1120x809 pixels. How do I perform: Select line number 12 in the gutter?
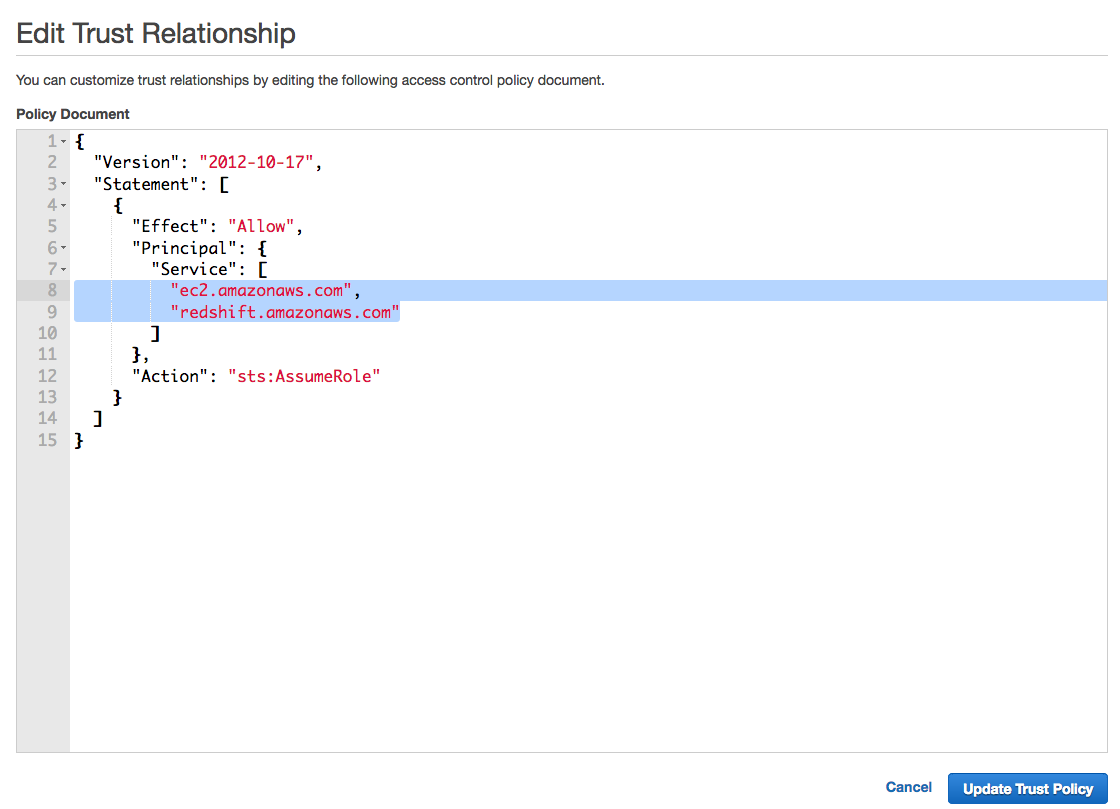pyautogui.click(x=47, y=376)
